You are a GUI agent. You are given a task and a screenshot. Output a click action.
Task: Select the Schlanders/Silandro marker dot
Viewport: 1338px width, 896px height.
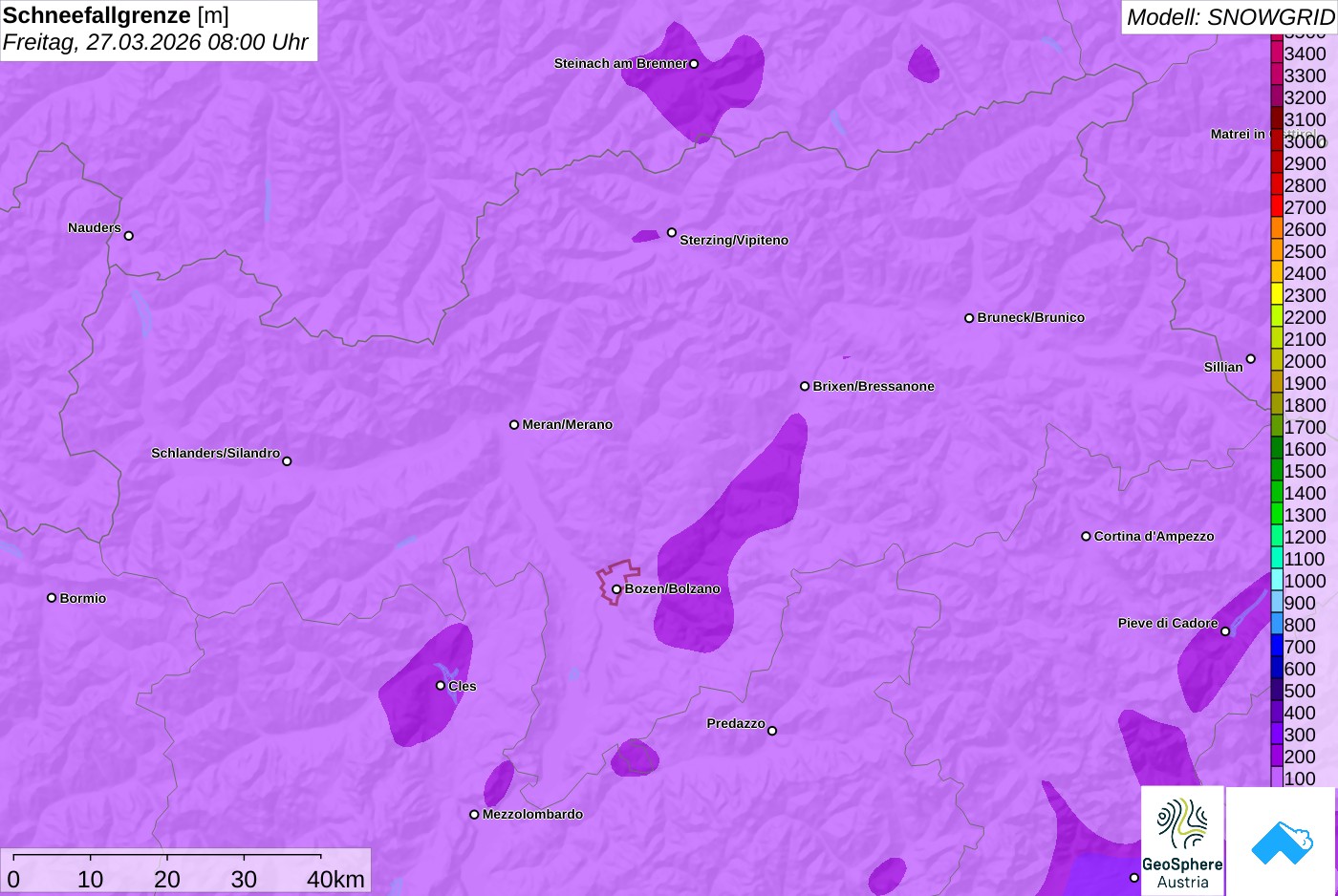coord(287,461)
